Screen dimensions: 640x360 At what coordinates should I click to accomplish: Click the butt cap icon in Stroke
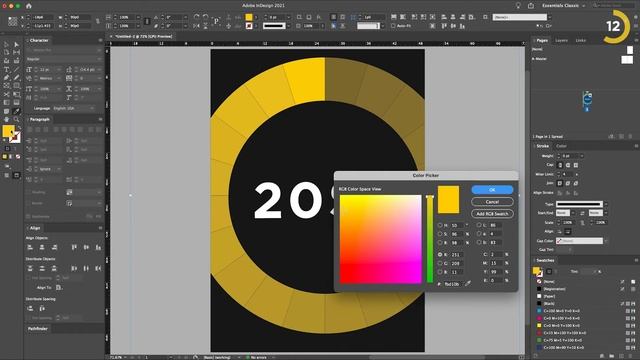[560, 165]
